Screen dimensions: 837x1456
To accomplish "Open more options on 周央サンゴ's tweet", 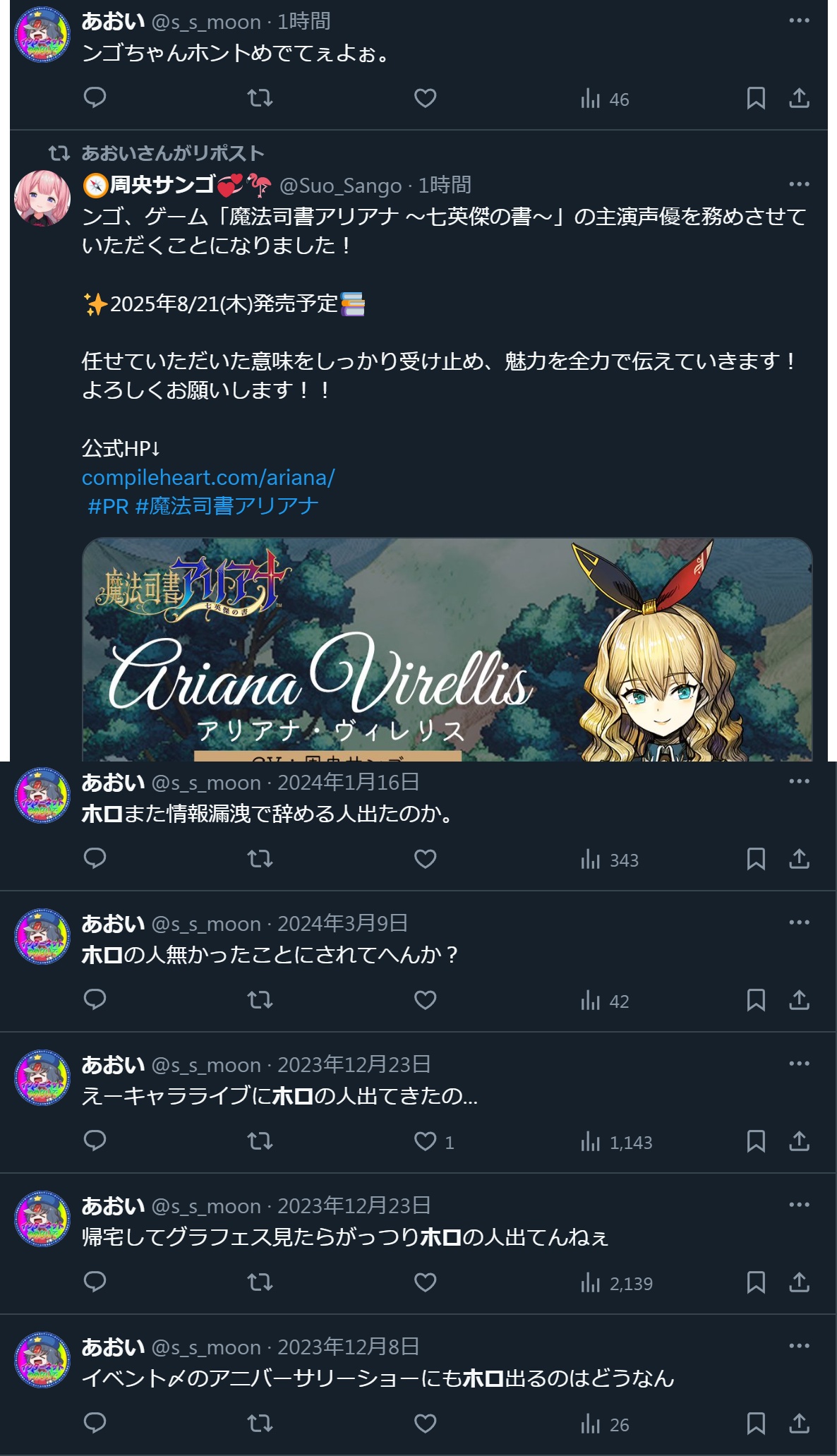I will [799, 184].
